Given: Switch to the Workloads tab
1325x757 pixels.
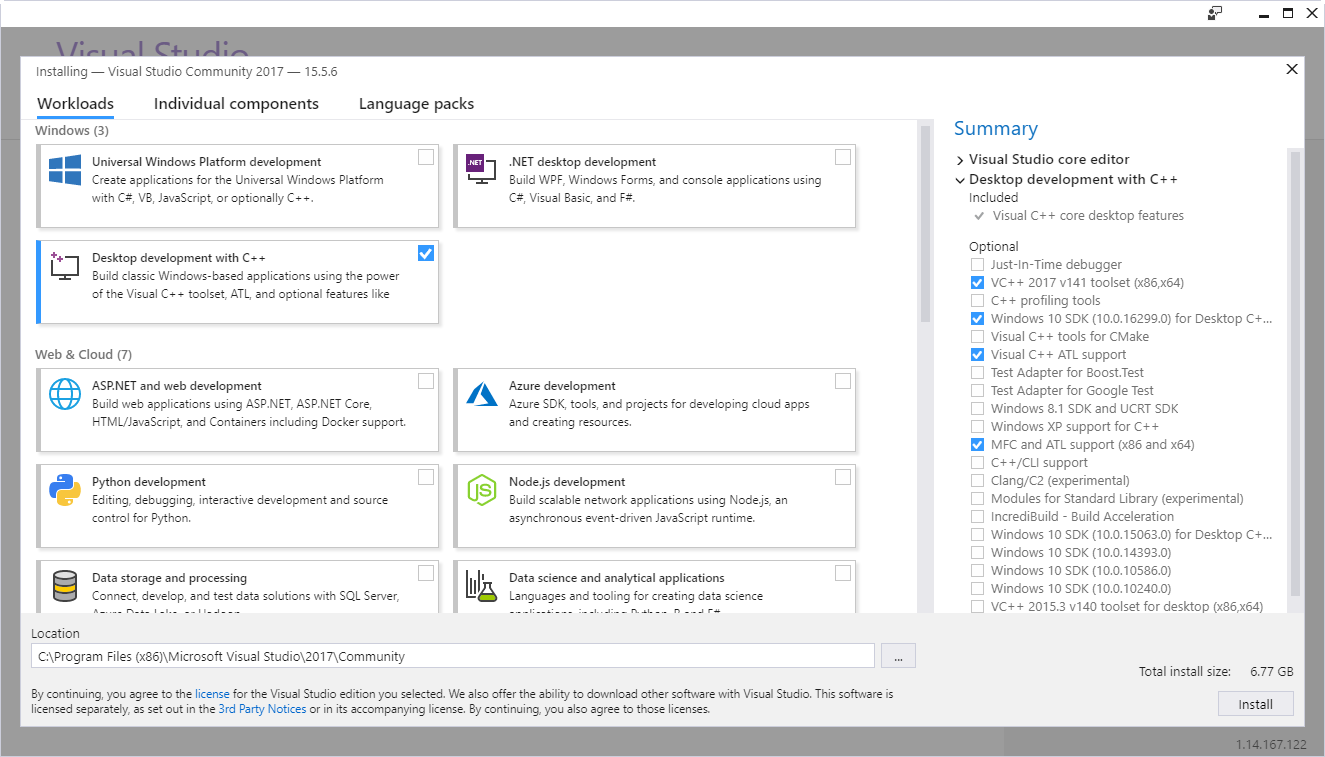Looking at the screenshot, I should (75, 104).
